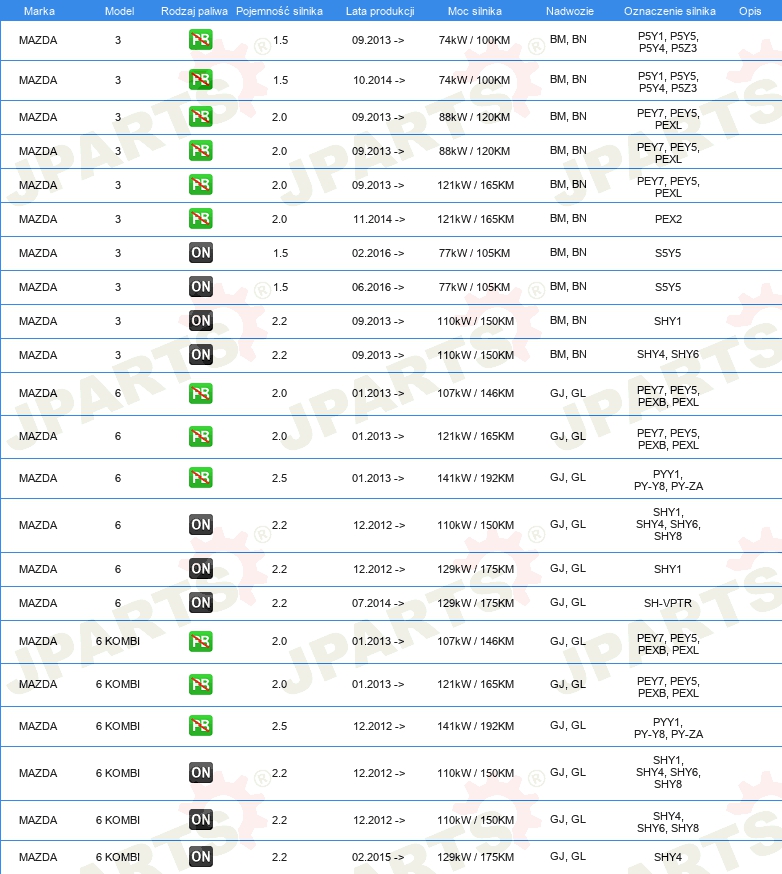
Task: Click the petrol icon in the 10.2014 Mazda 3 row
Action: (x=201, y=80)
